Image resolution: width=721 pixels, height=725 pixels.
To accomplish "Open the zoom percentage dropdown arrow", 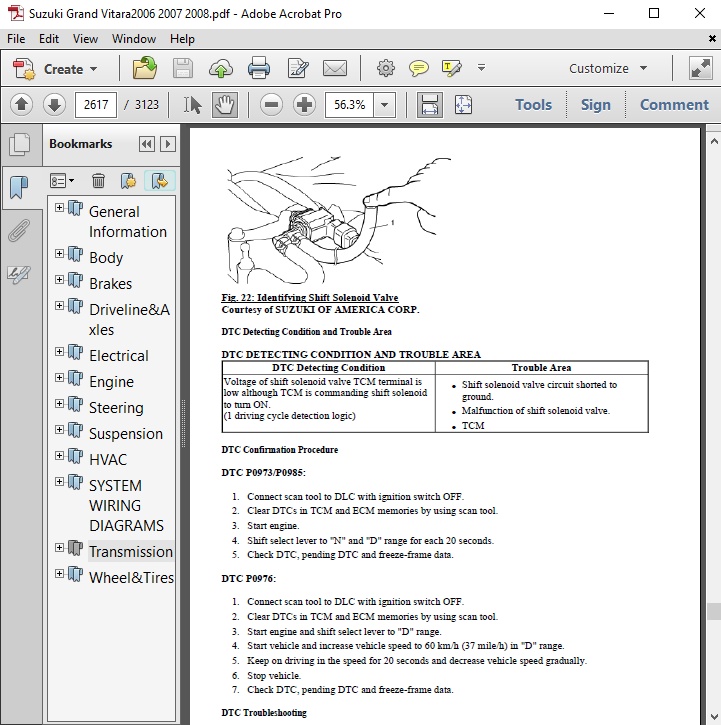I will [384, 105].
